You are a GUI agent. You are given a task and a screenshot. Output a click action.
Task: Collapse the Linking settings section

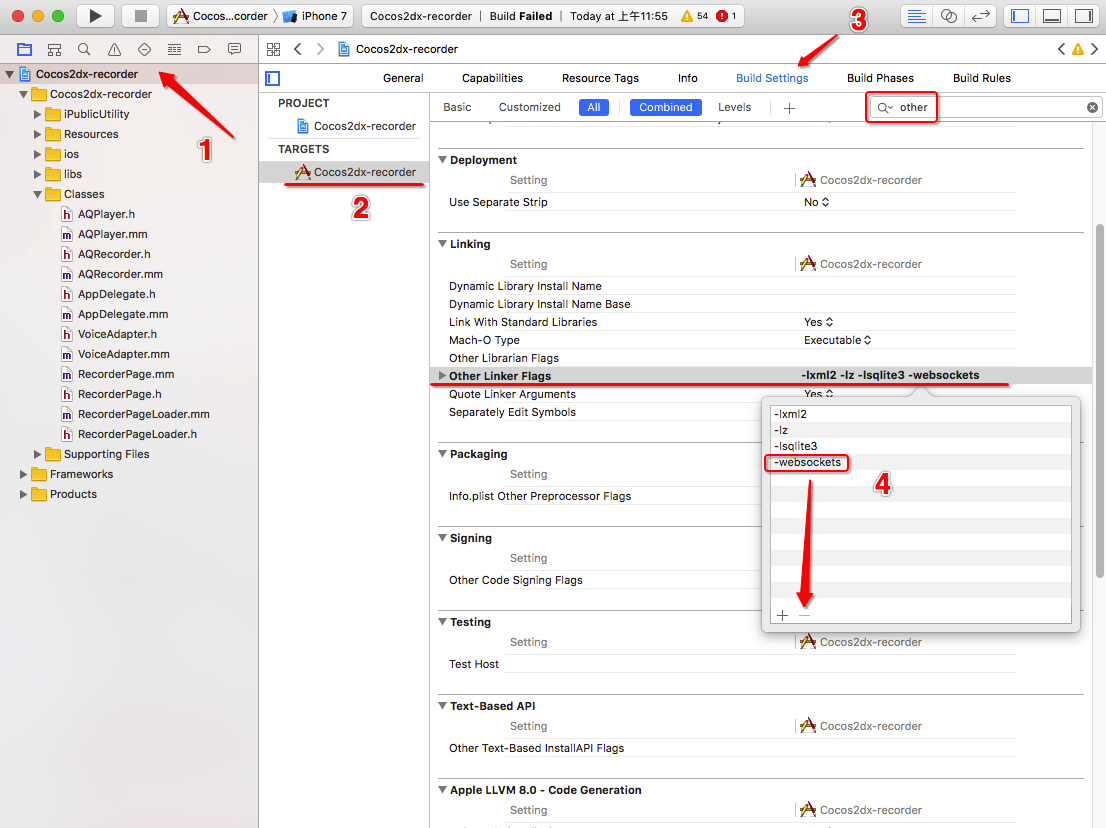coord(442,243)
